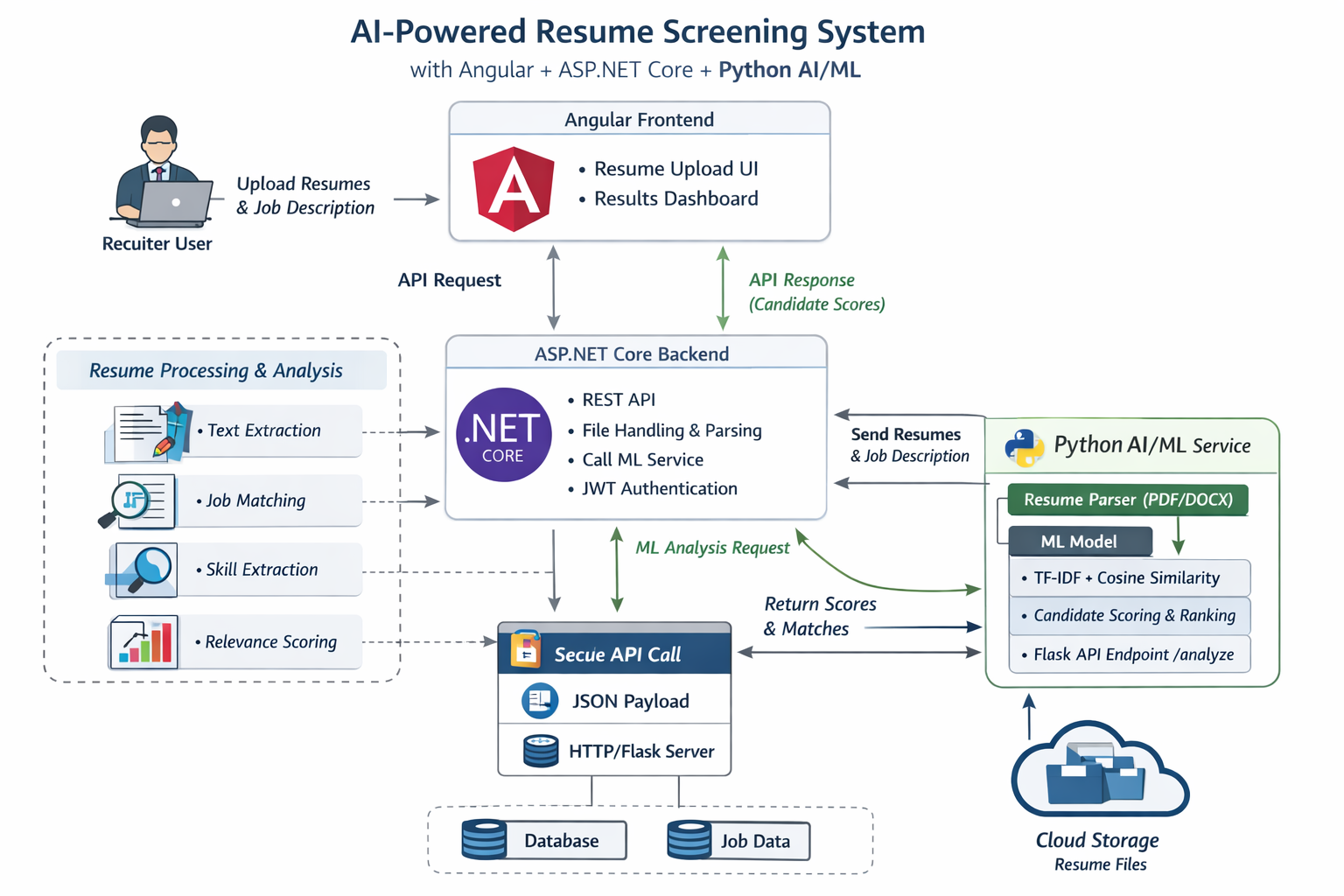
Task: Click the (Candidate Scores) text
Action: 817,304
